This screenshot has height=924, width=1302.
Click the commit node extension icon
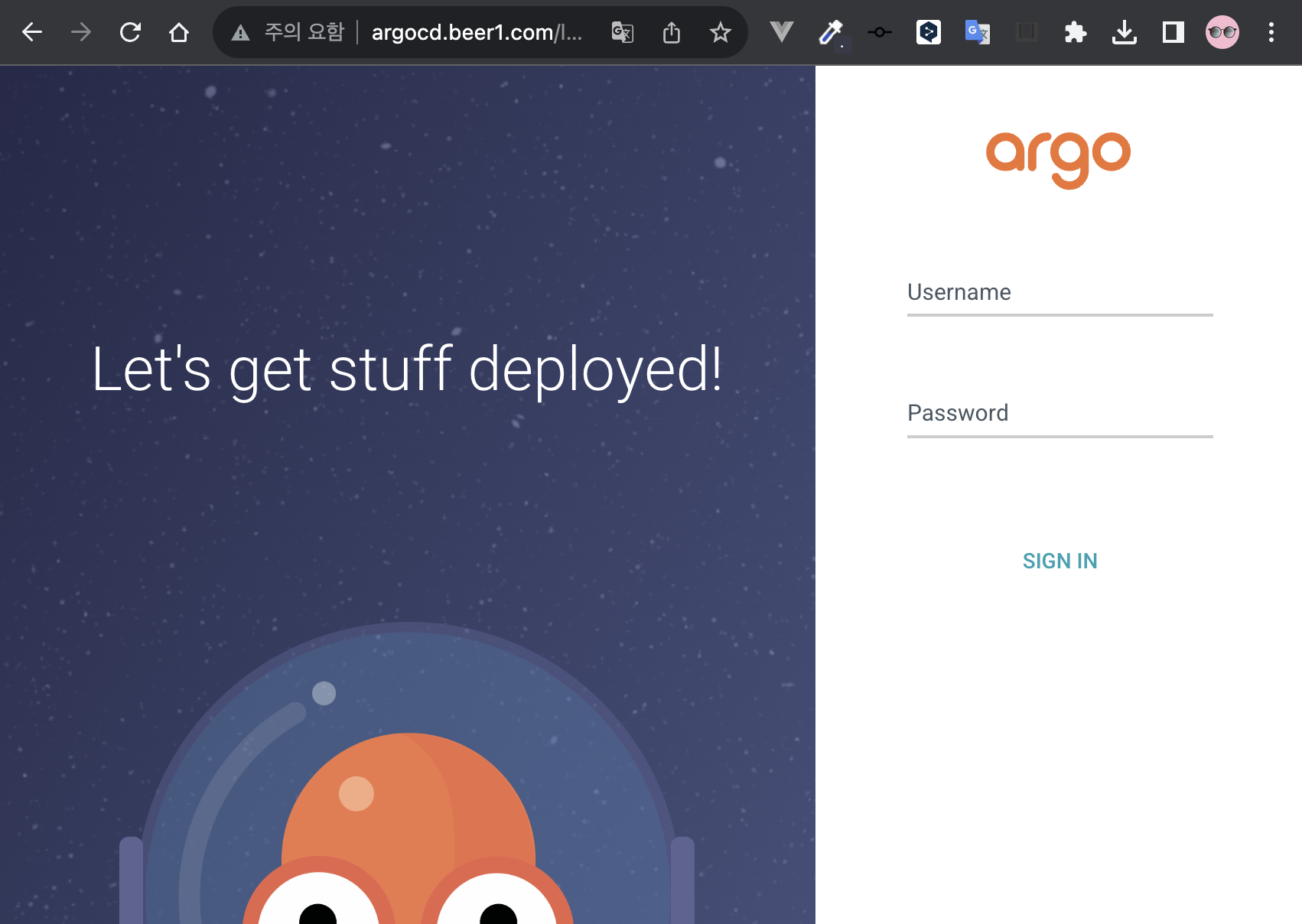(x=880, y=32)
